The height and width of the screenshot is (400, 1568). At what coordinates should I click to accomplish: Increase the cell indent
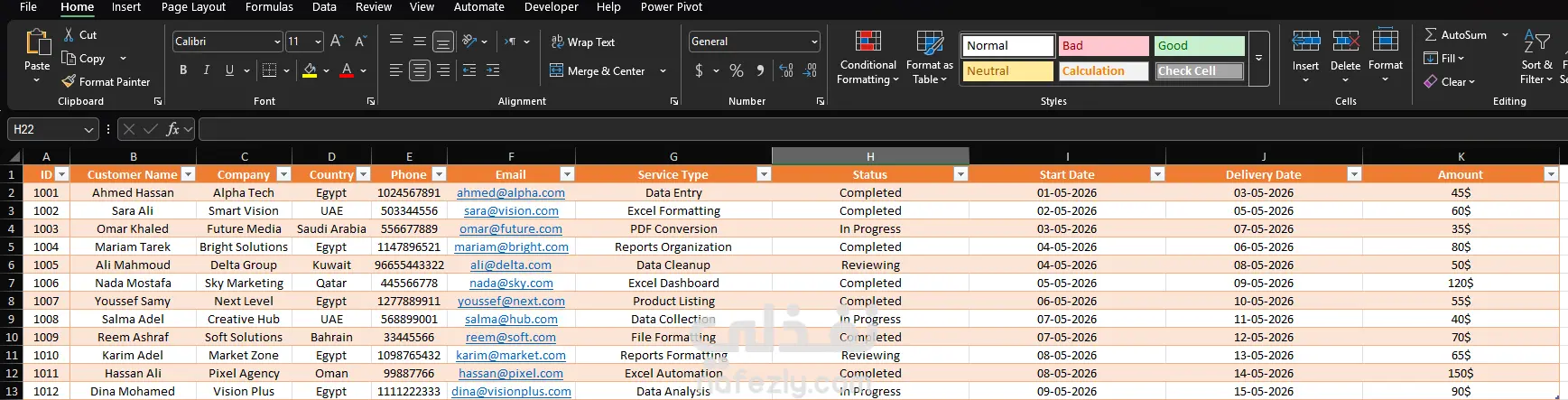(493, 70)
